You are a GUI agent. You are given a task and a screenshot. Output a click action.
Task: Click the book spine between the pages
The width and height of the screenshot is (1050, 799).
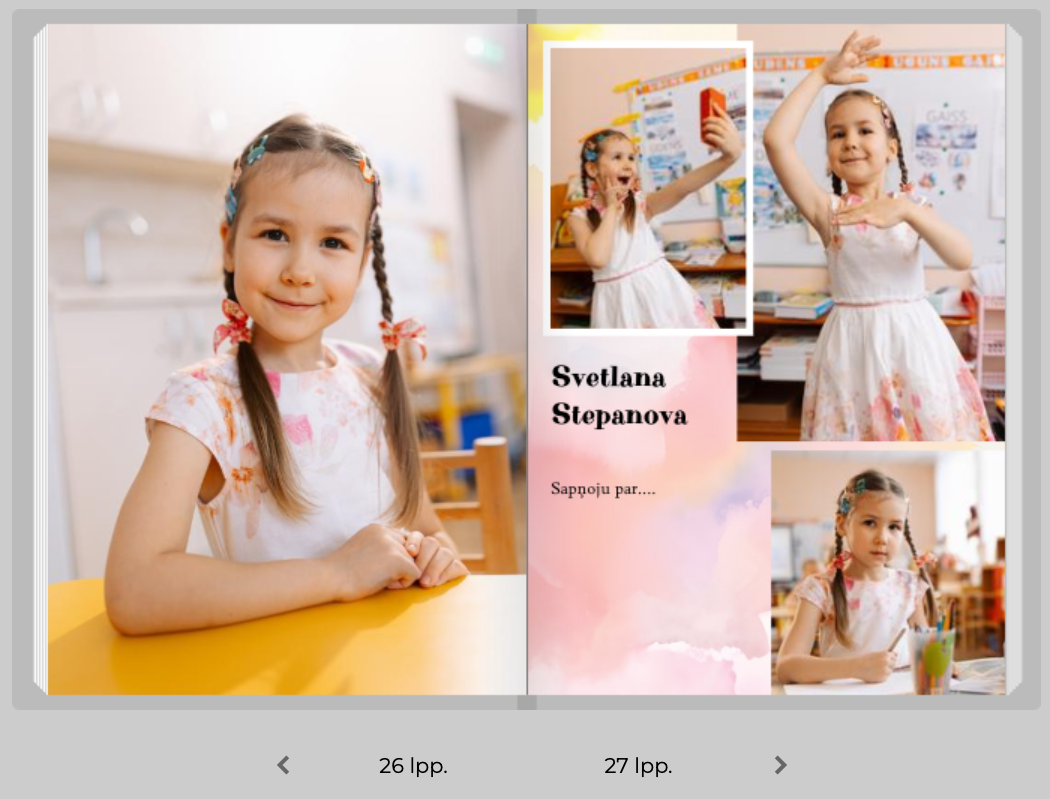coord(527,360)
